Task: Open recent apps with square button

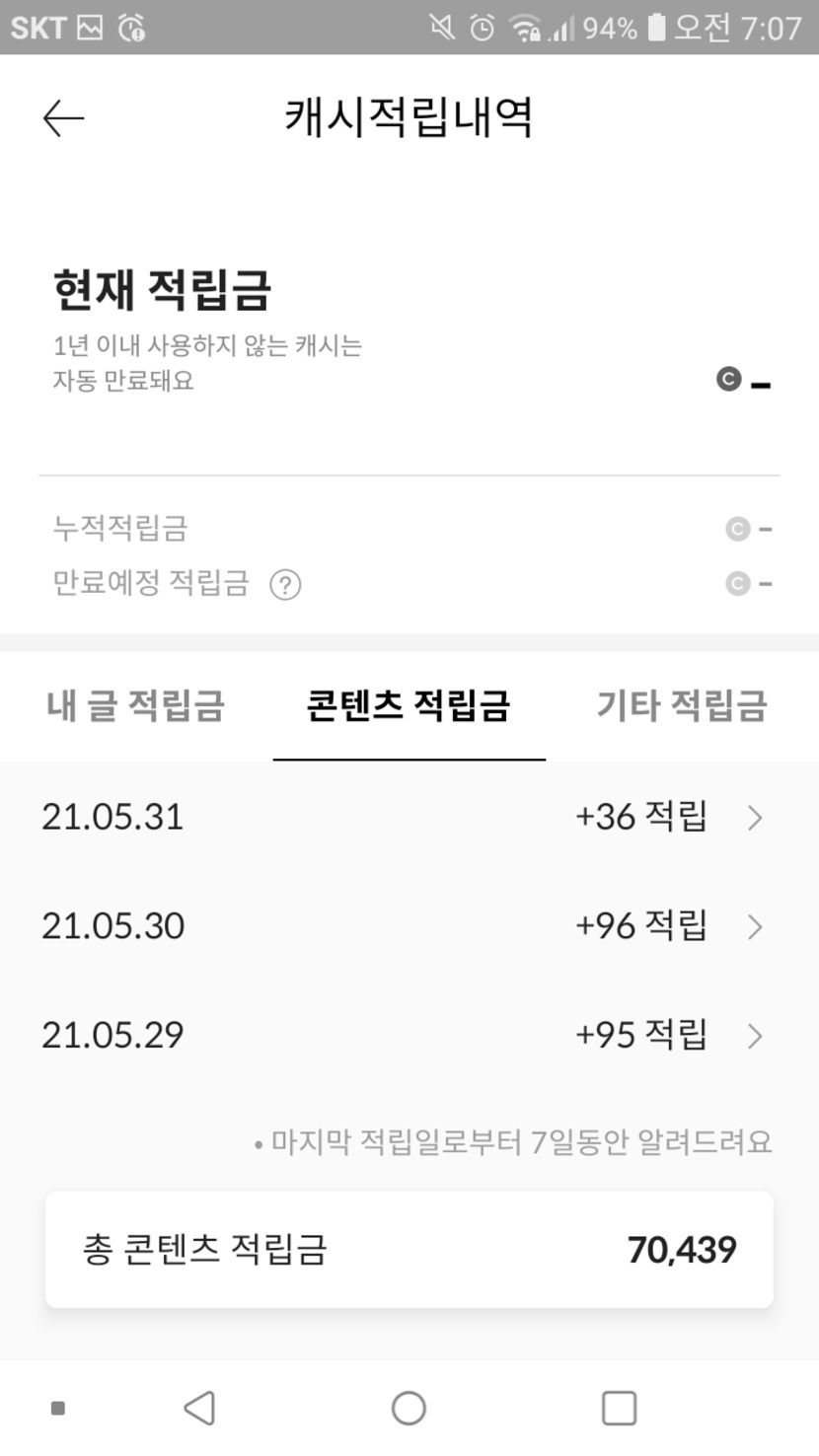Action: (x=619, y=1408)
